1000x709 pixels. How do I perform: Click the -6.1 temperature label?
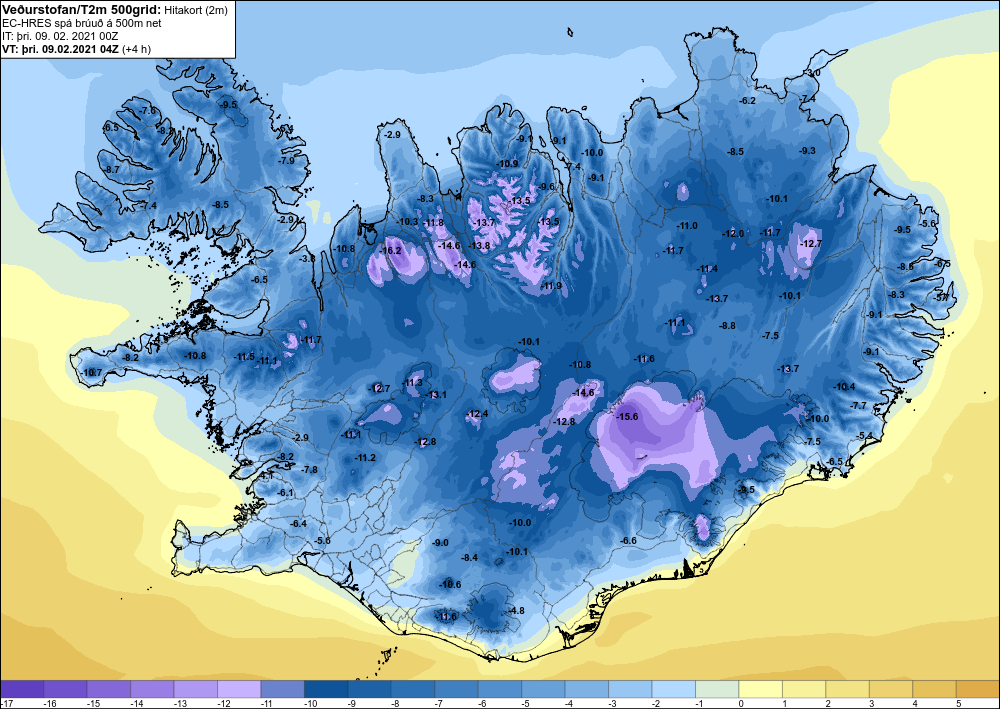pos(286,493)
